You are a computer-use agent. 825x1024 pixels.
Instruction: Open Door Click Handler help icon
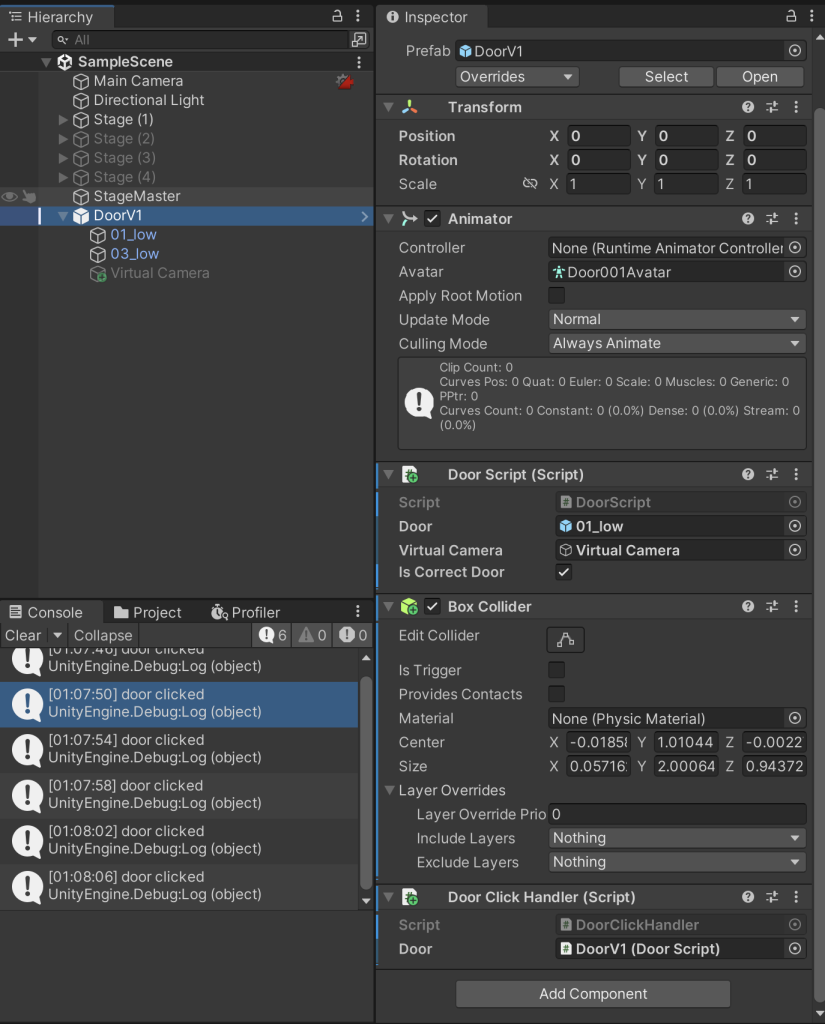pyautogui.click(x=748, y=897)
